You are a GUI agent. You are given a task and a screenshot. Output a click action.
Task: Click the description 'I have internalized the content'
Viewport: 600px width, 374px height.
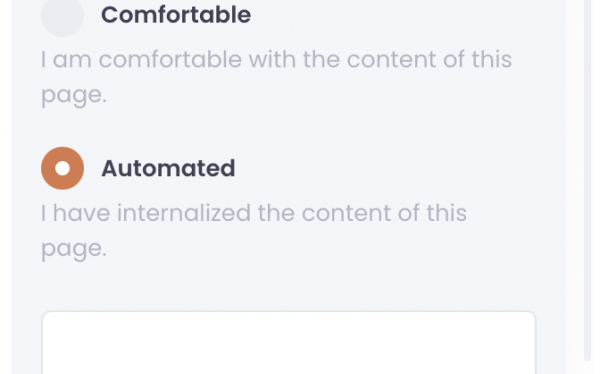pyautogui.click(x=254, y=230)
